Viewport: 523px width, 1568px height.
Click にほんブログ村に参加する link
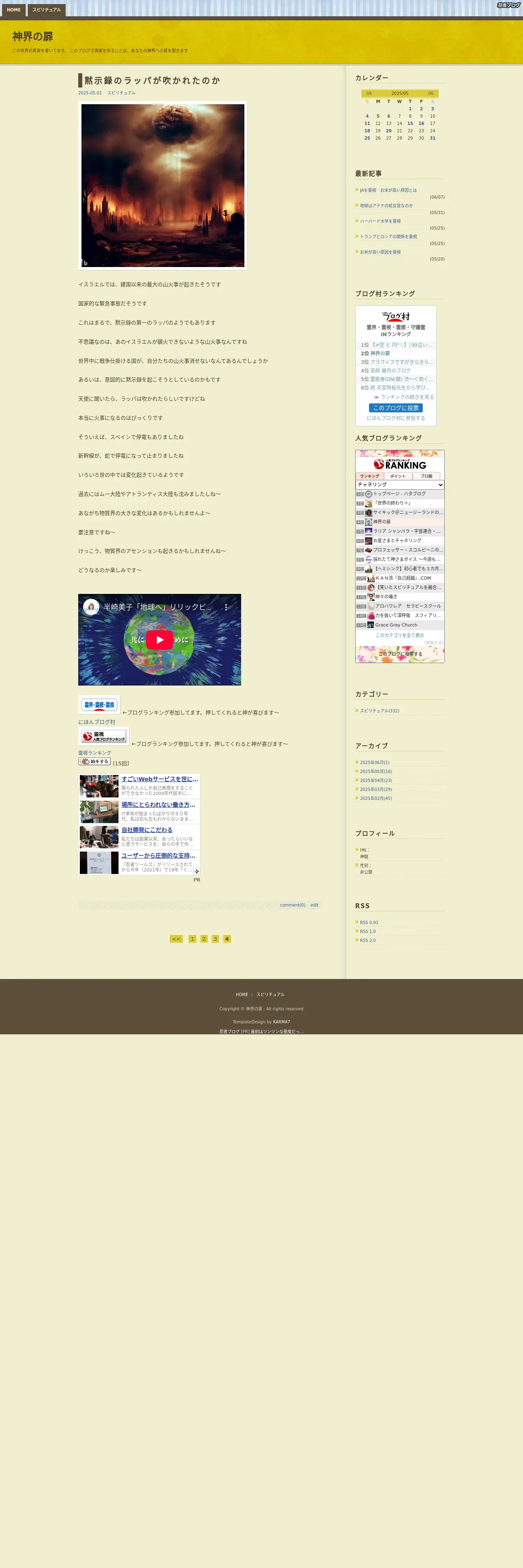pos(396,418)
